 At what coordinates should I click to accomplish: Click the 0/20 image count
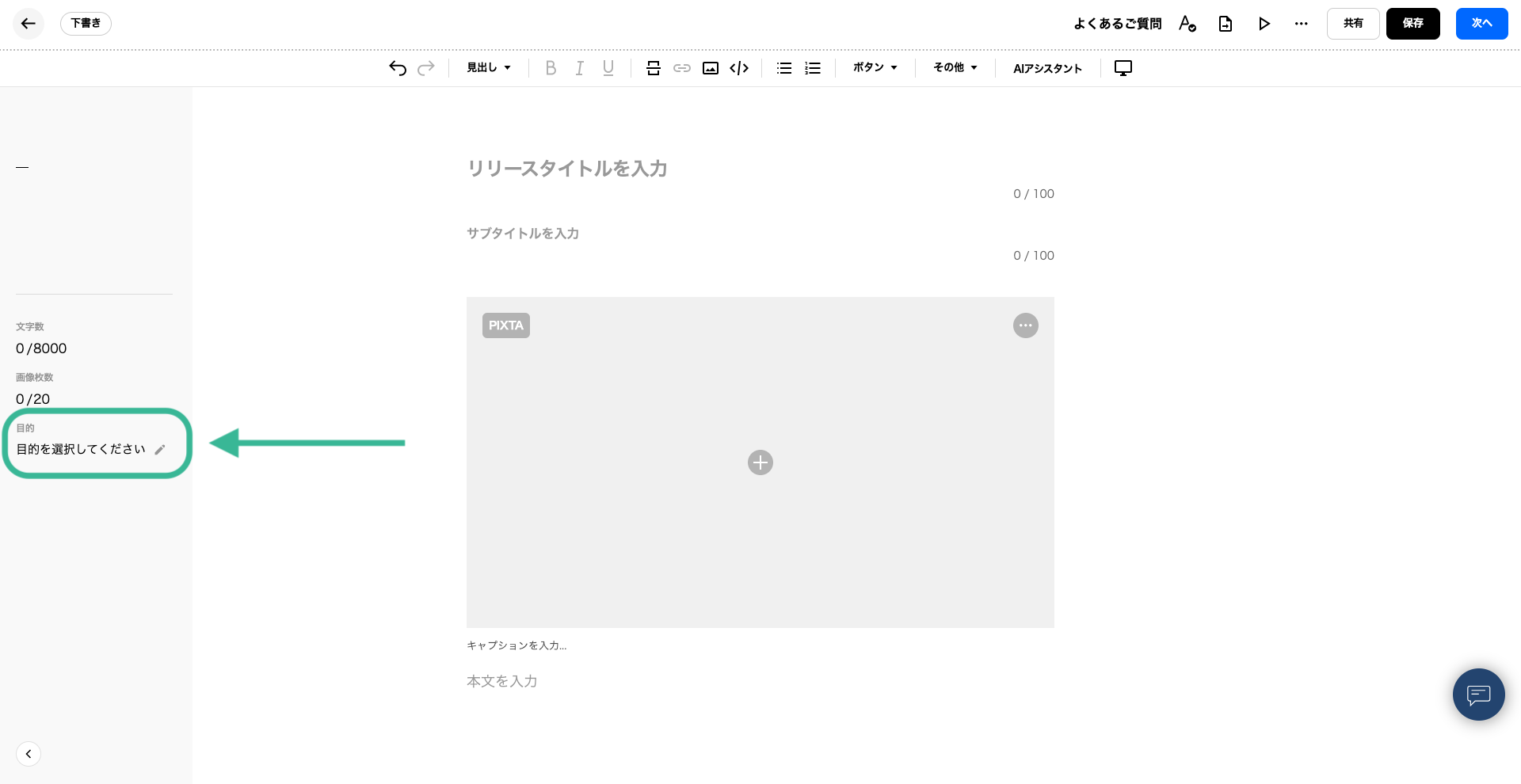pyautogui.click(x=32, y=399)
